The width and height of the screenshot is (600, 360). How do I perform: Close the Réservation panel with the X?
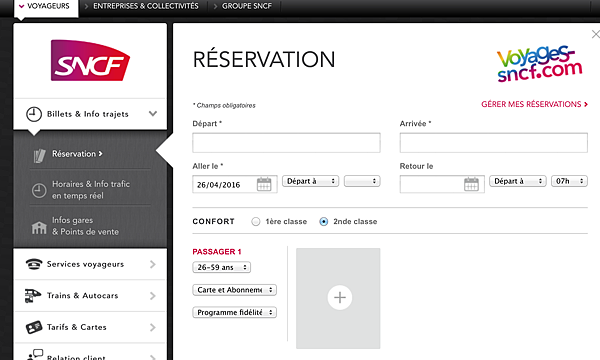point(596,34)
